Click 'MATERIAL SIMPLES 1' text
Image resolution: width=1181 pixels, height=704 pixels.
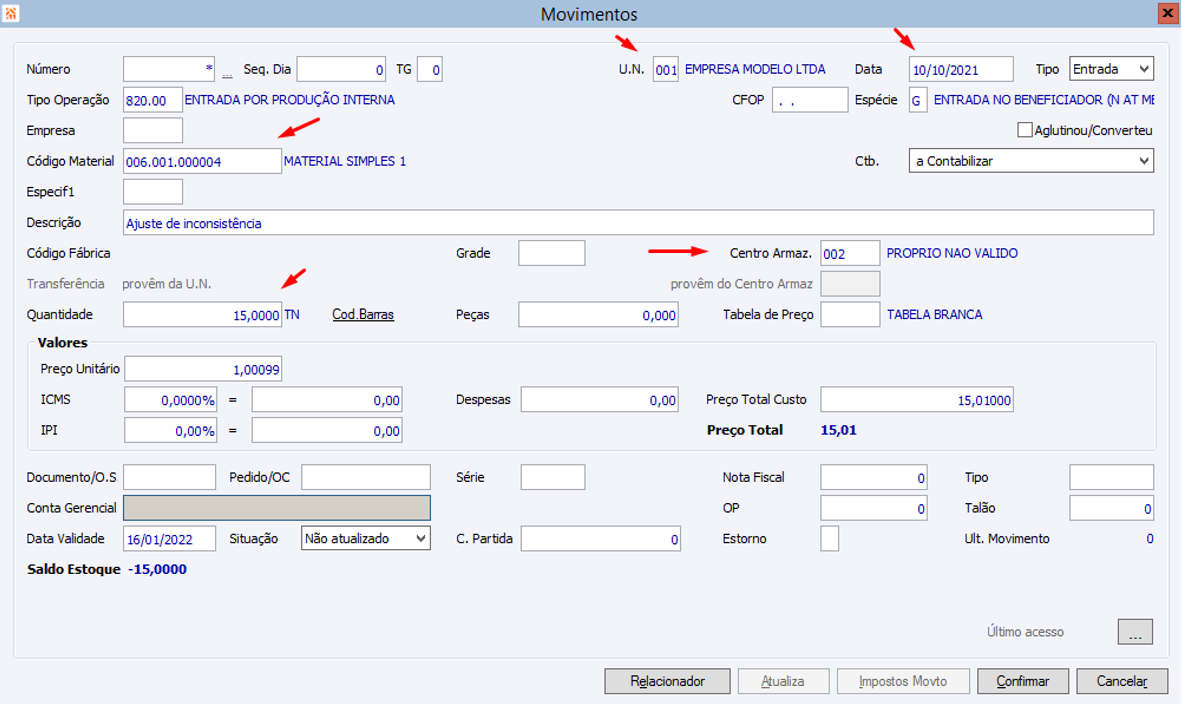(345, 160)
